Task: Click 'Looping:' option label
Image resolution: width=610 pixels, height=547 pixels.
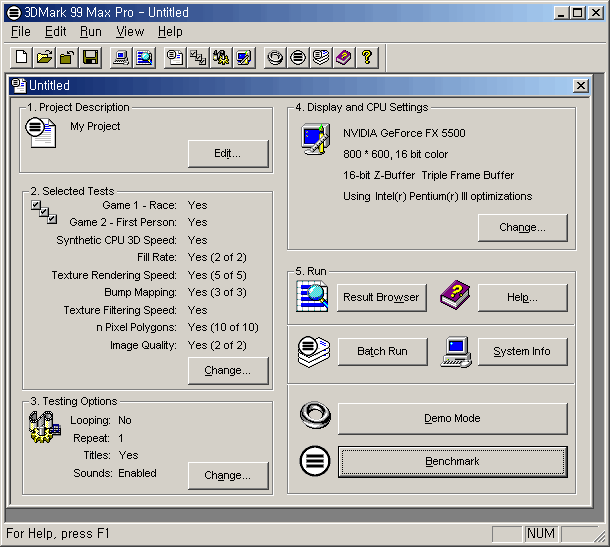Action: pyautogui.click(x=90, y=421)
